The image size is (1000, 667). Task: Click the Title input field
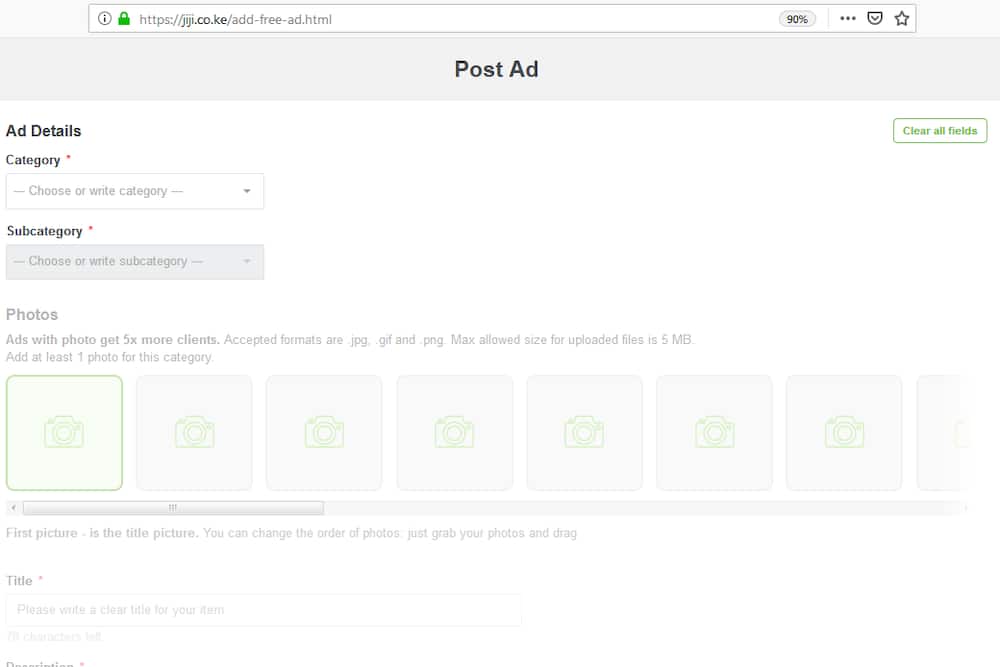263,610
